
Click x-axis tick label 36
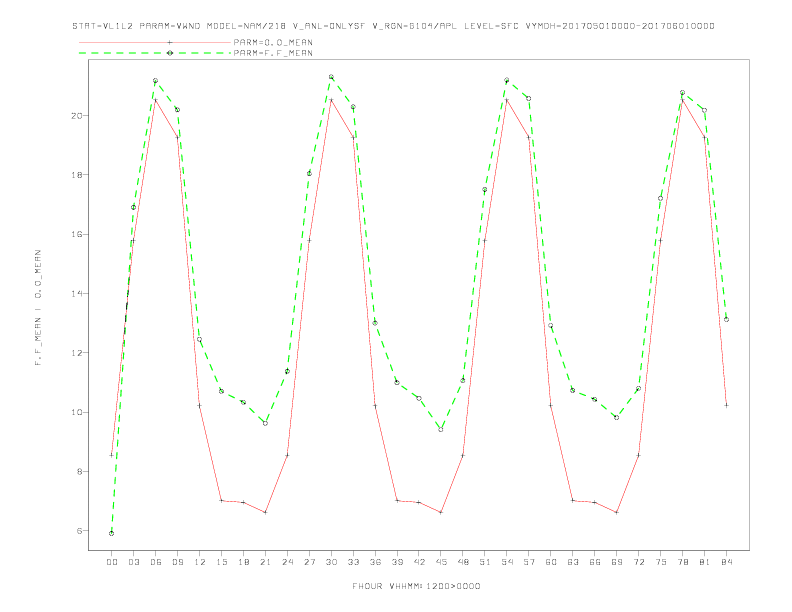(375, 562)
